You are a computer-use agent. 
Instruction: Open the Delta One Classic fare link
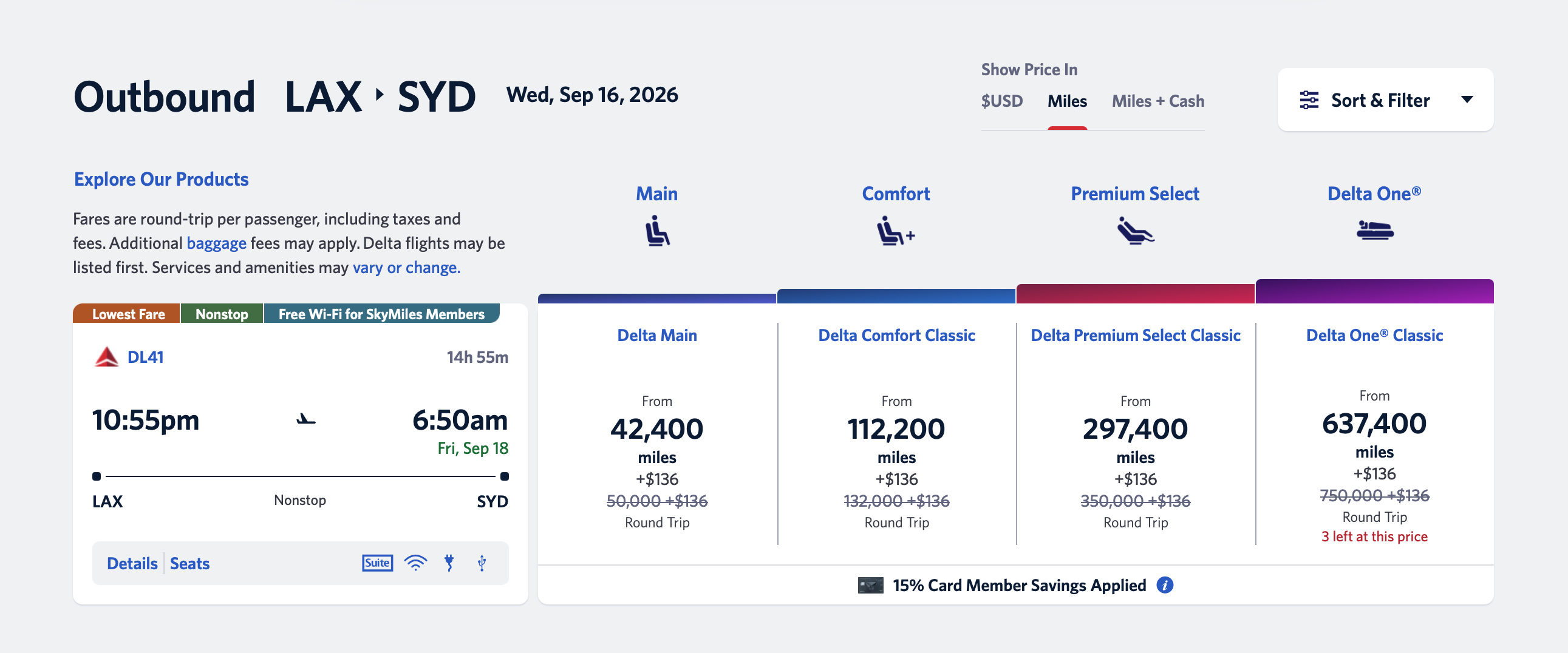(1374, 336)
